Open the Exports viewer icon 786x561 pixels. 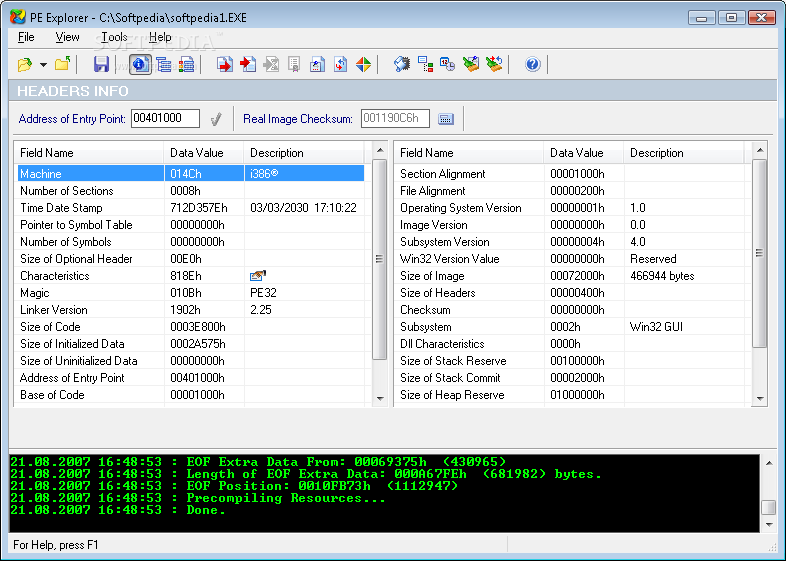click(224, 64)
